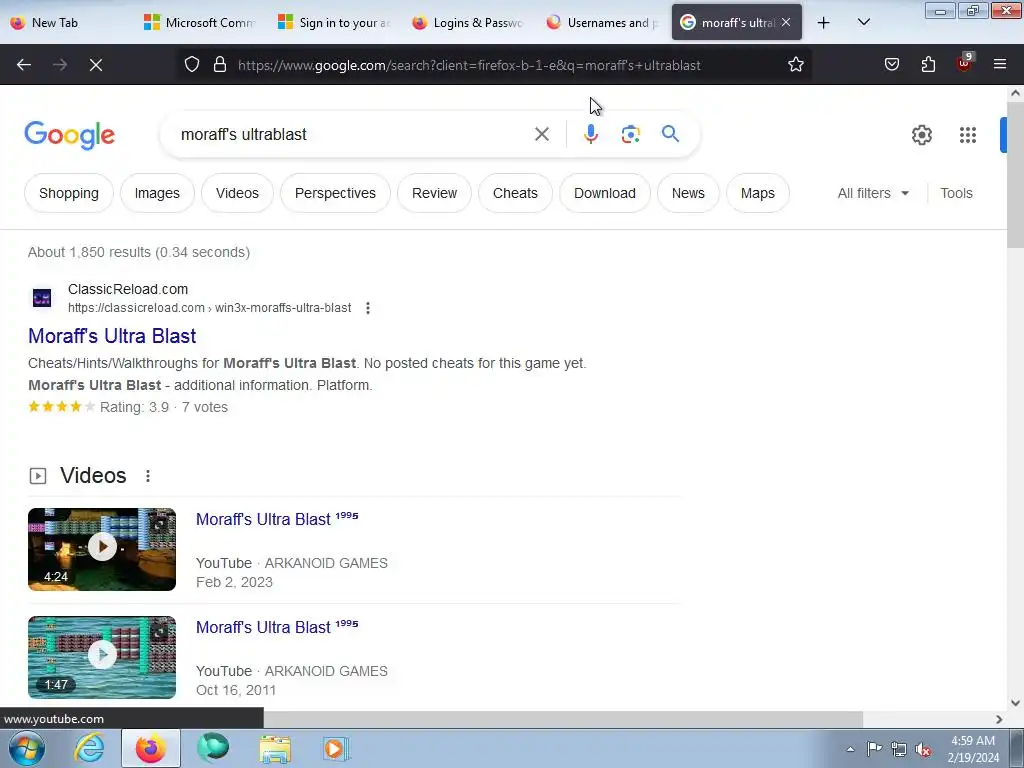Open Windows Start menu

[x=26, y=749]
